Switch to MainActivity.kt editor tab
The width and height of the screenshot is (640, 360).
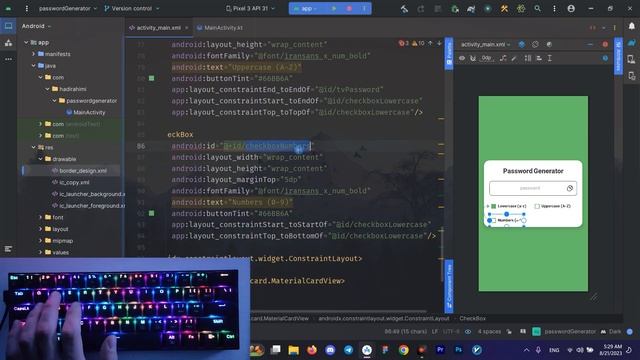220,28
